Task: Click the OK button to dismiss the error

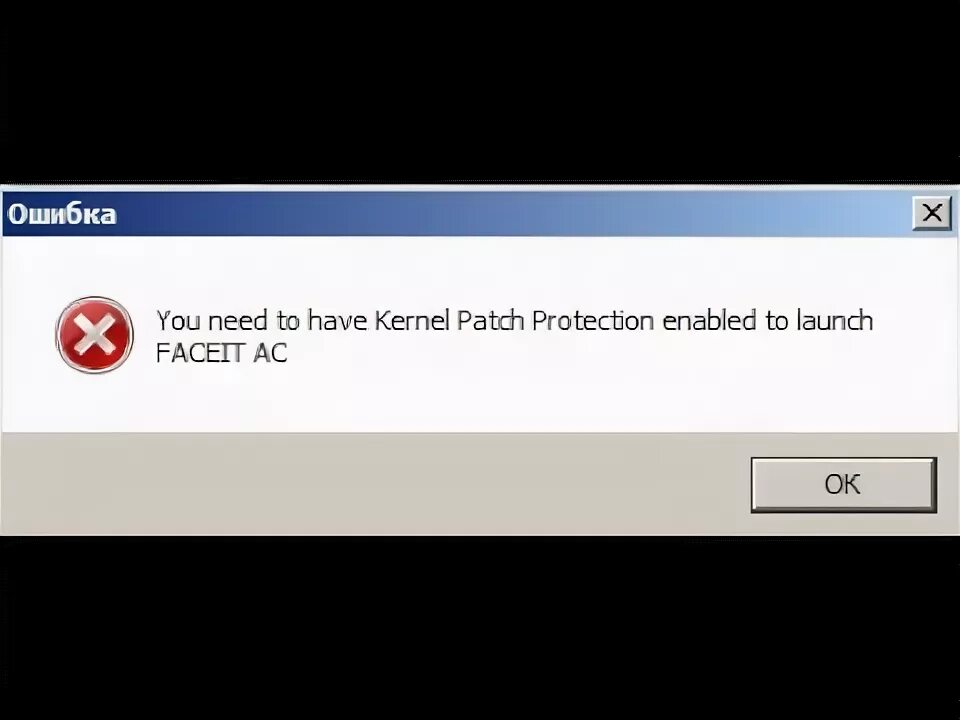Action: (844, 484)
